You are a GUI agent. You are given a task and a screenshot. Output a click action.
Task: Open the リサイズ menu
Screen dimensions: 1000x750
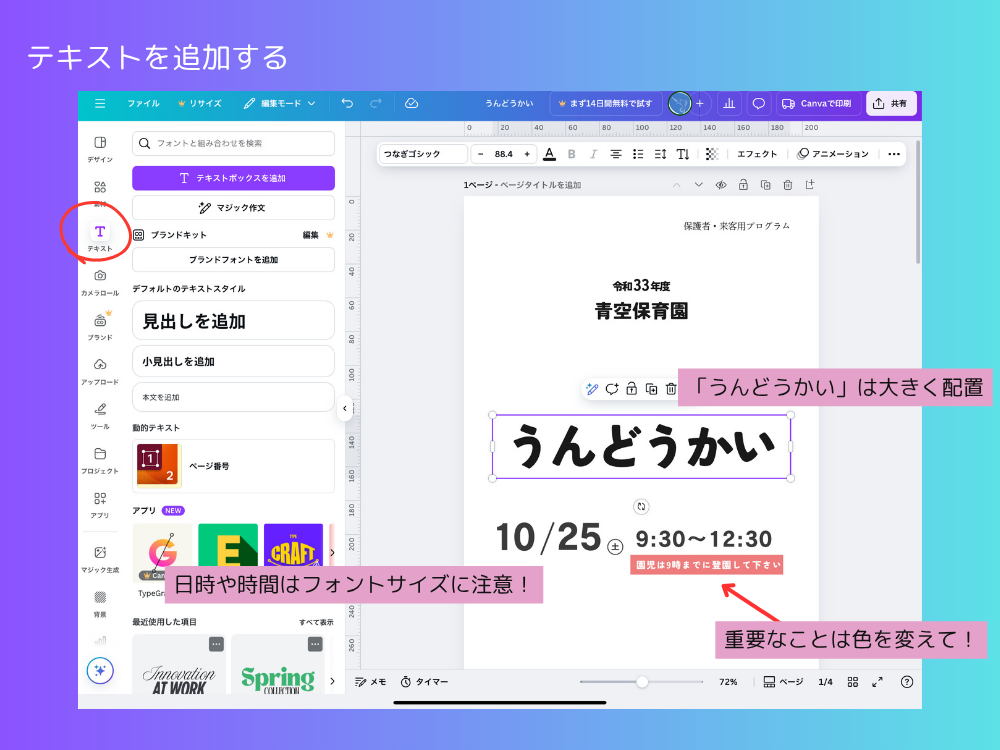(x=200, y=103)
